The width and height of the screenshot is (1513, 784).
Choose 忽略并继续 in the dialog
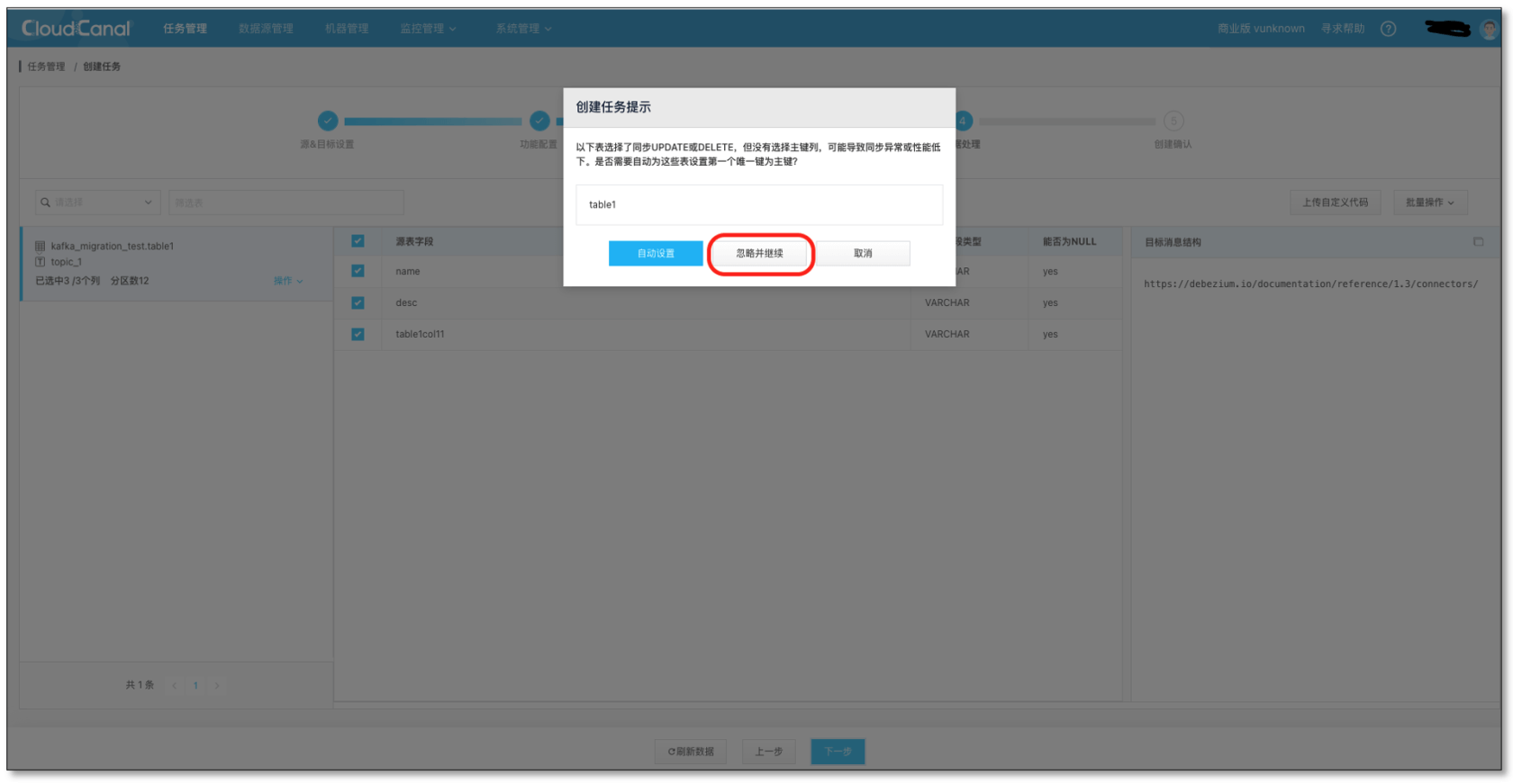760,253
